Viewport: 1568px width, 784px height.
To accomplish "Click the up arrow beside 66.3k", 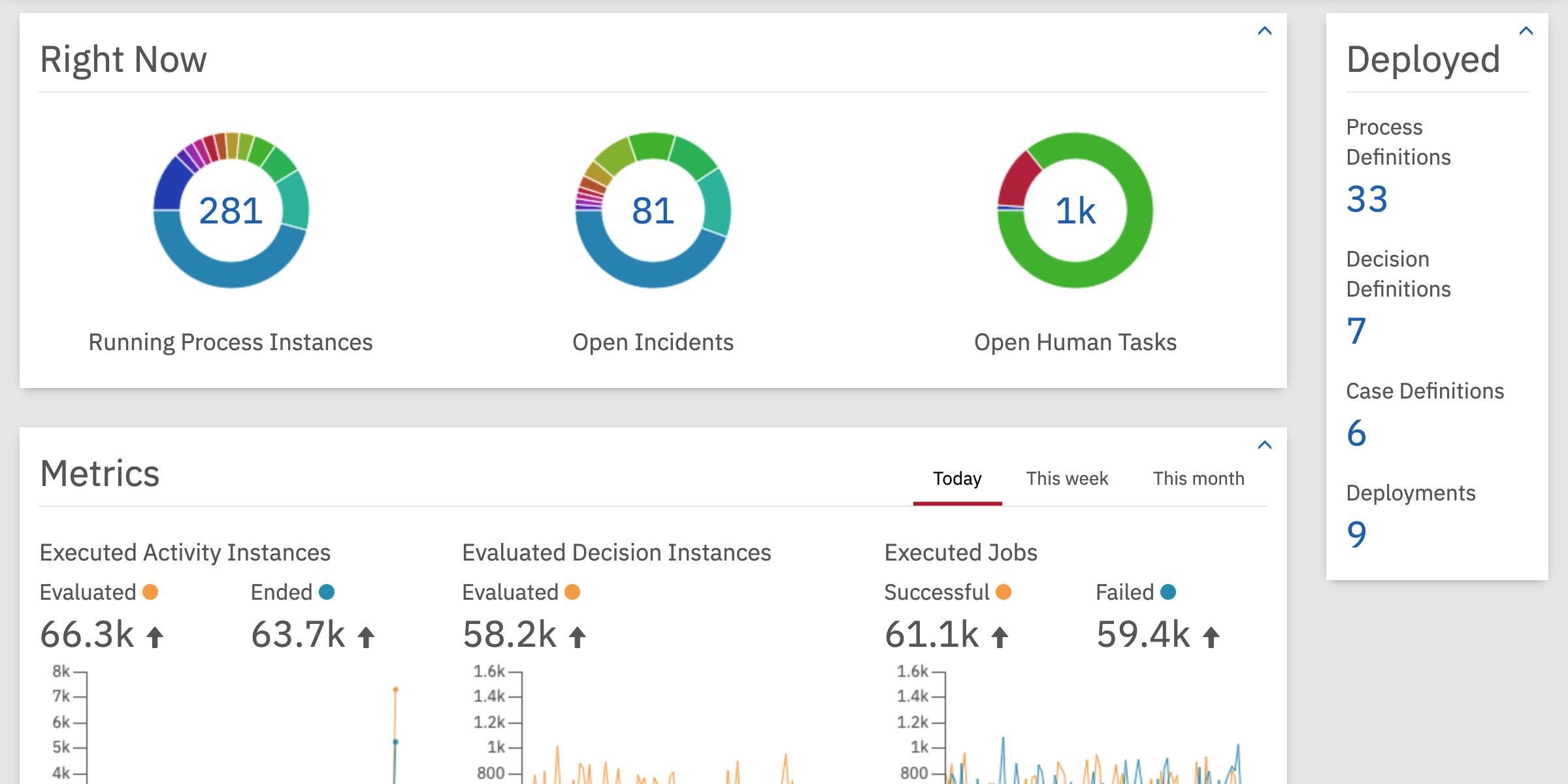I will (x=155, y=637).
